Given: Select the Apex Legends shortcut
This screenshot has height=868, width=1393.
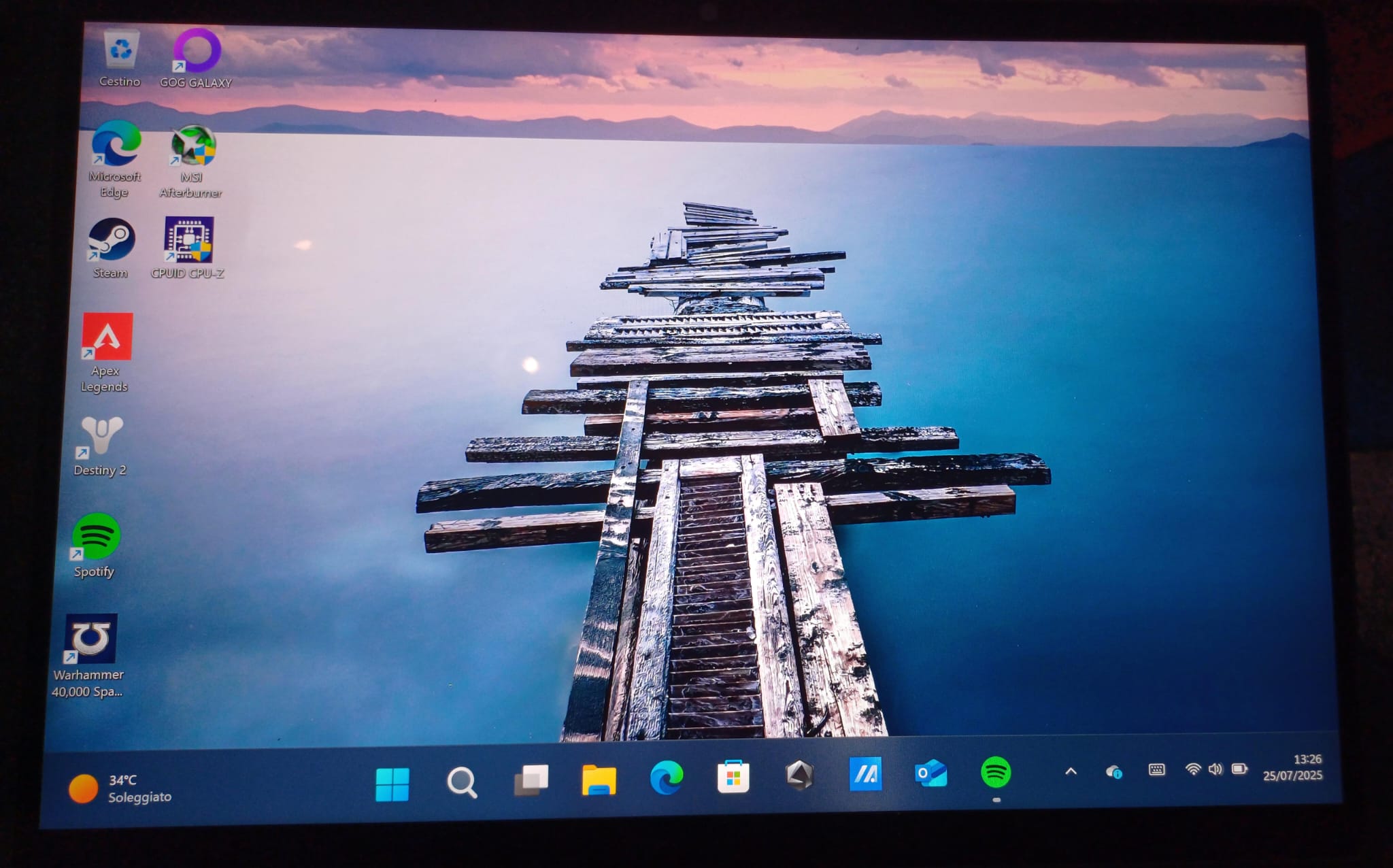Looking at the screenshot, I should (x=107, y=337).
